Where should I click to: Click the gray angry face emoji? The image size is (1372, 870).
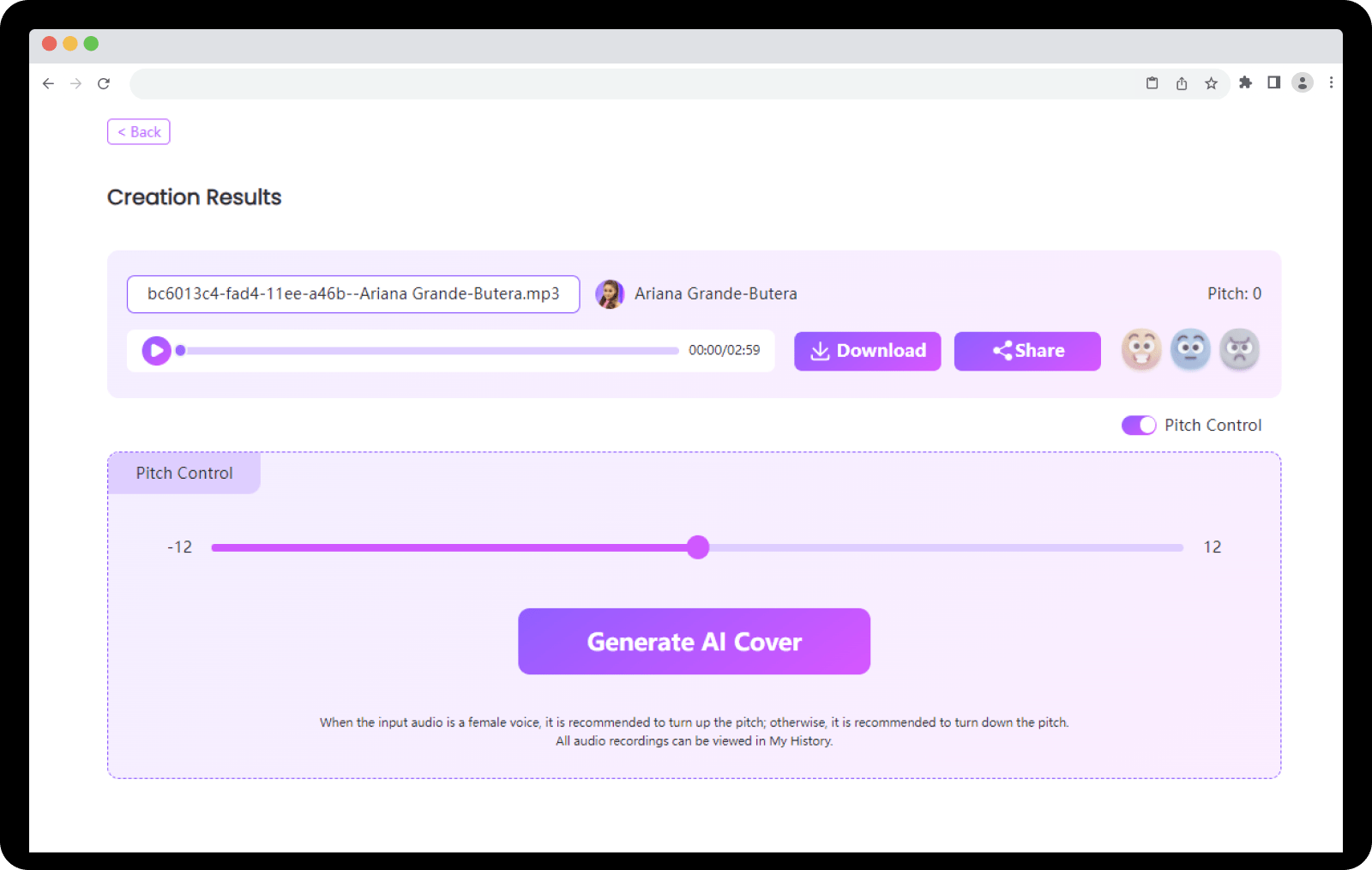[1239, 349]
